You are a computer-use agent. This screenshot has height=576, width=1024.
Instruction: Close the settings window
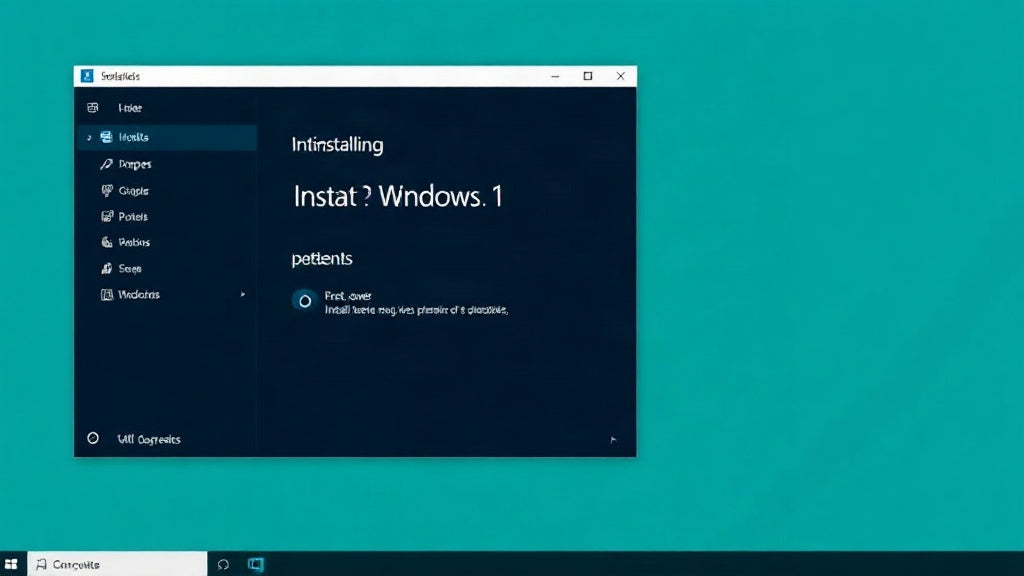point(620,76)
